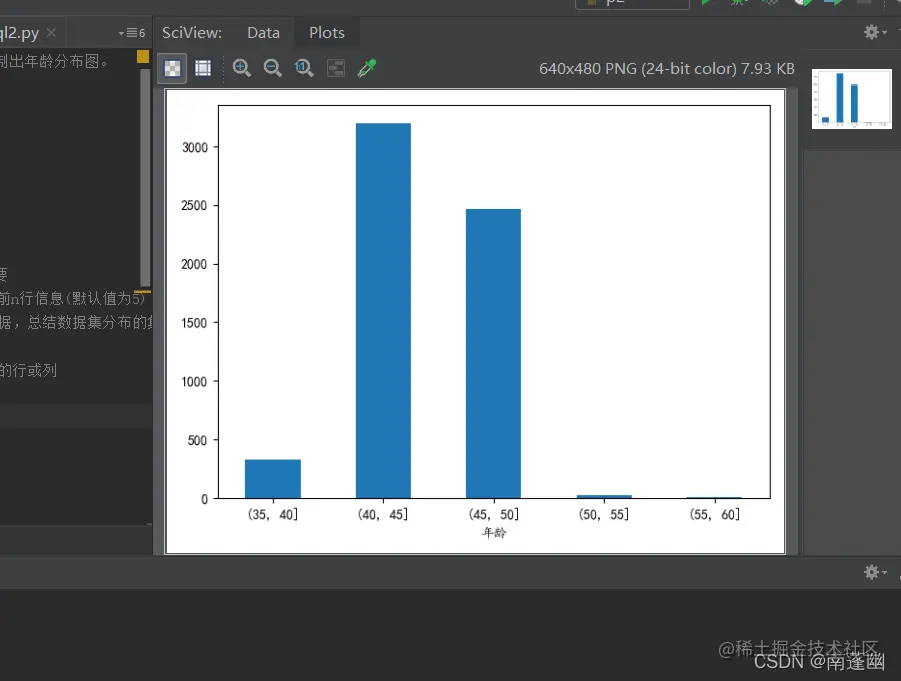Click the image info text 640x480 PNG
This screenshot has height=681, width=901.
(x=667, y=69)
